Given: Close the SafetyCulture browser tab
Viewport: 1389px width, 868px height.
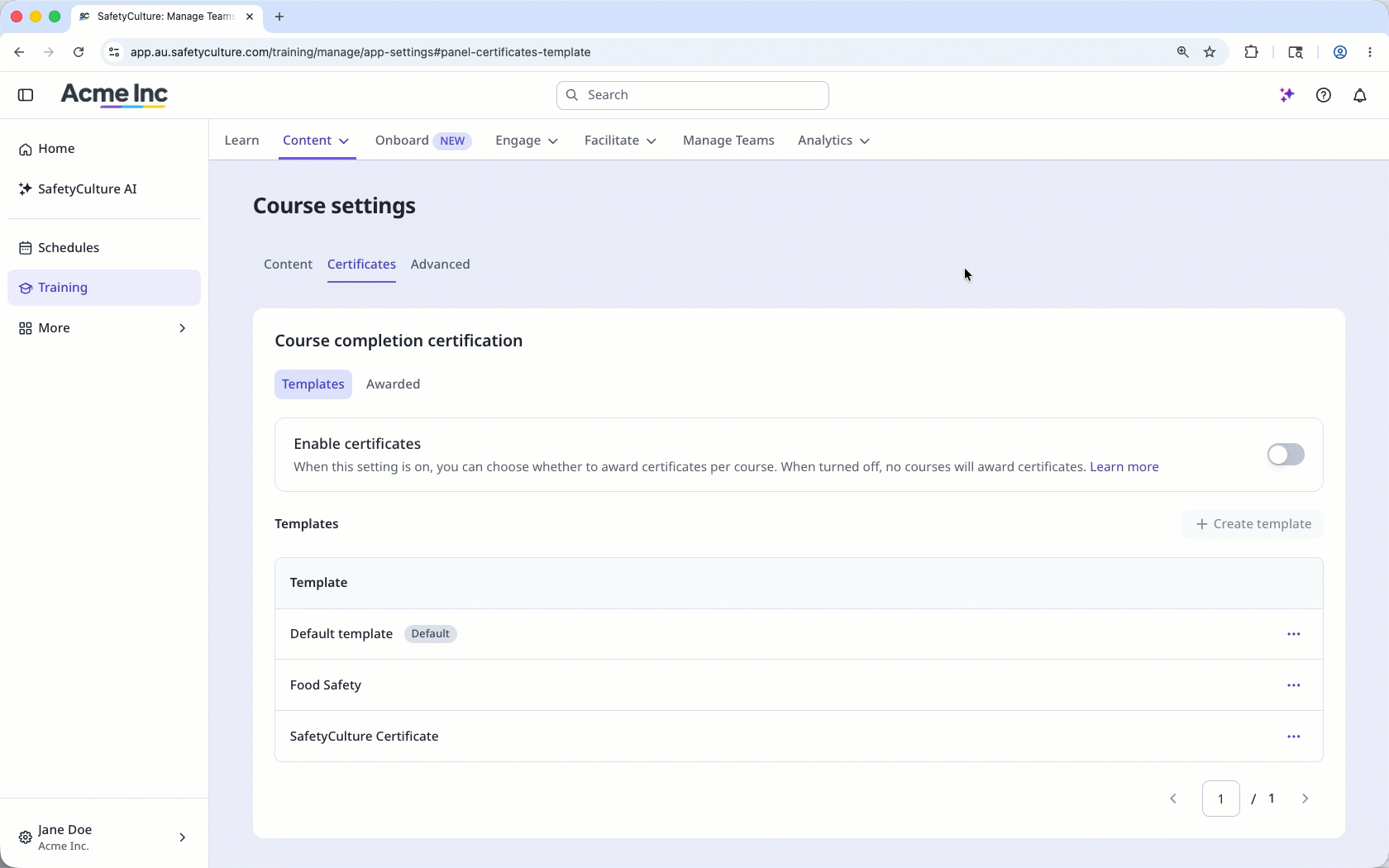Looking at the screenshot, I should pyautogui.click(x=250, y=17).
